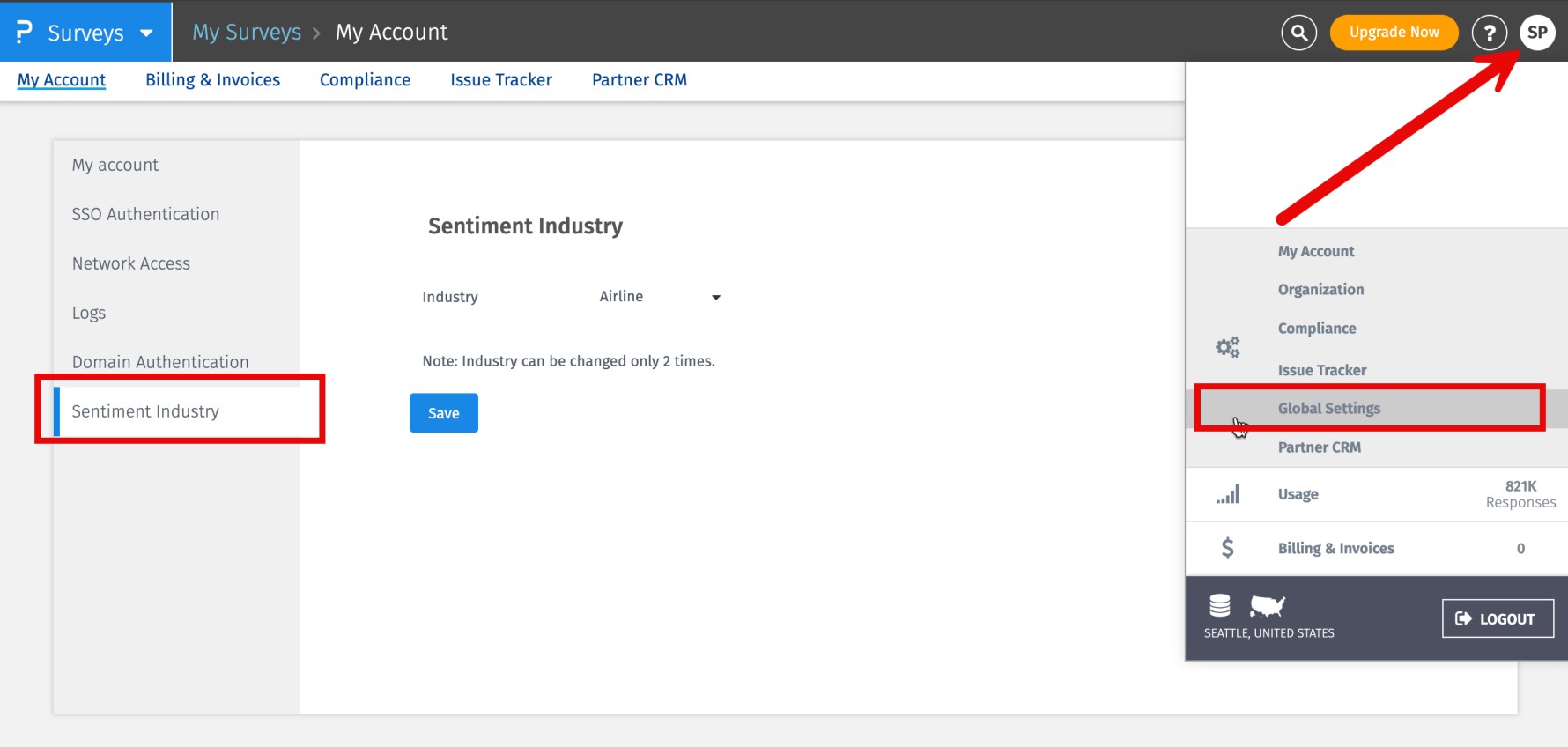This screenshot has width=1568, height=747.
Task: Select Global Settings in profile menu
Action: click(1328, 408)
